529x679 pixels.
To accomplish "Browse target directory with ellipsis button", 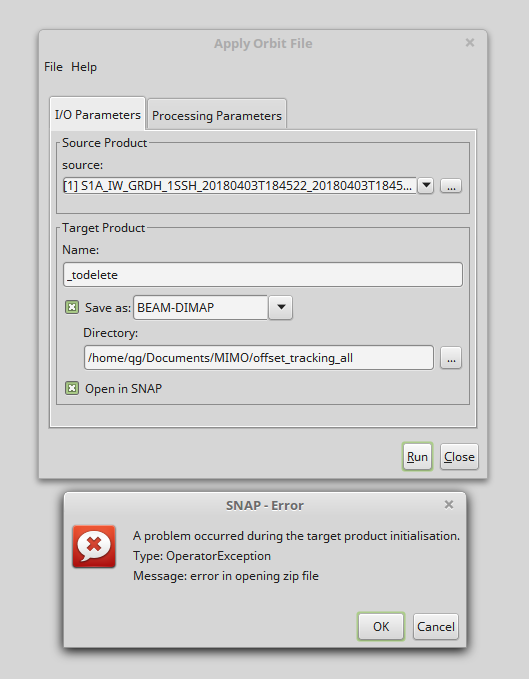I will coord(451,358).
